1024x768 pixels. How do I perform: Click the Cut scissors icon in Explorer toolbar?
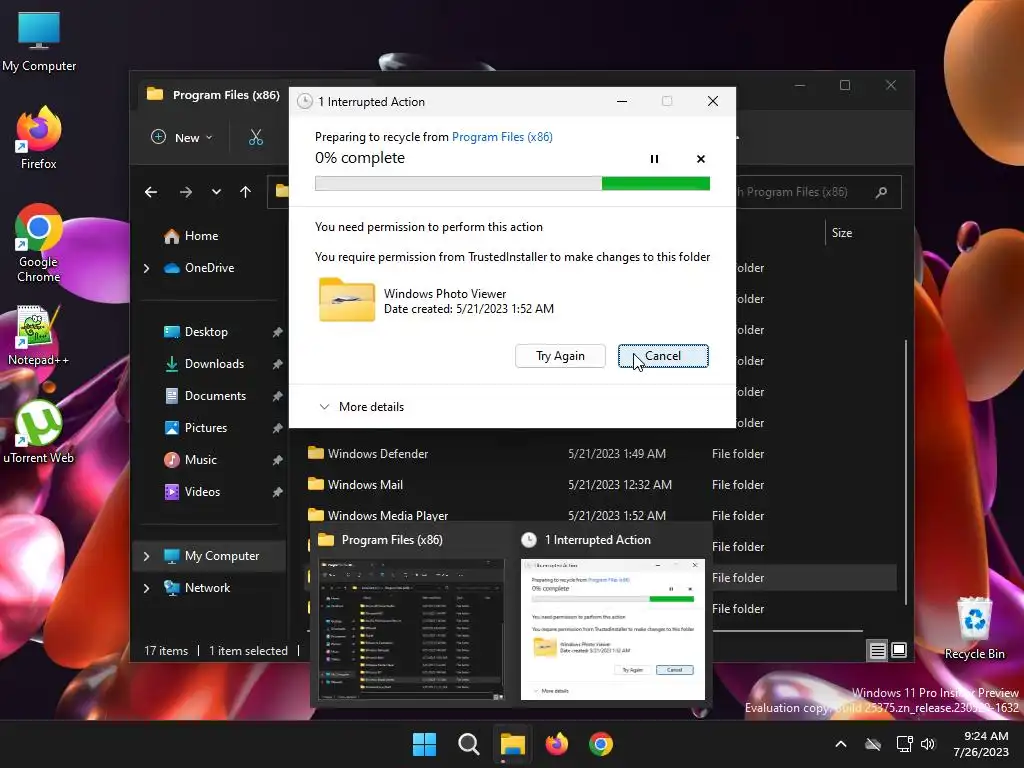click(255, 137)
